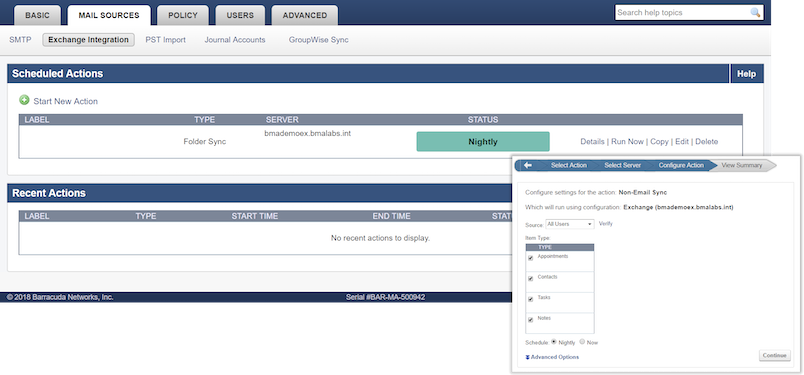The image size is (804, 375).
Task: Choose the Now schedule option
Action: [582, 342]
